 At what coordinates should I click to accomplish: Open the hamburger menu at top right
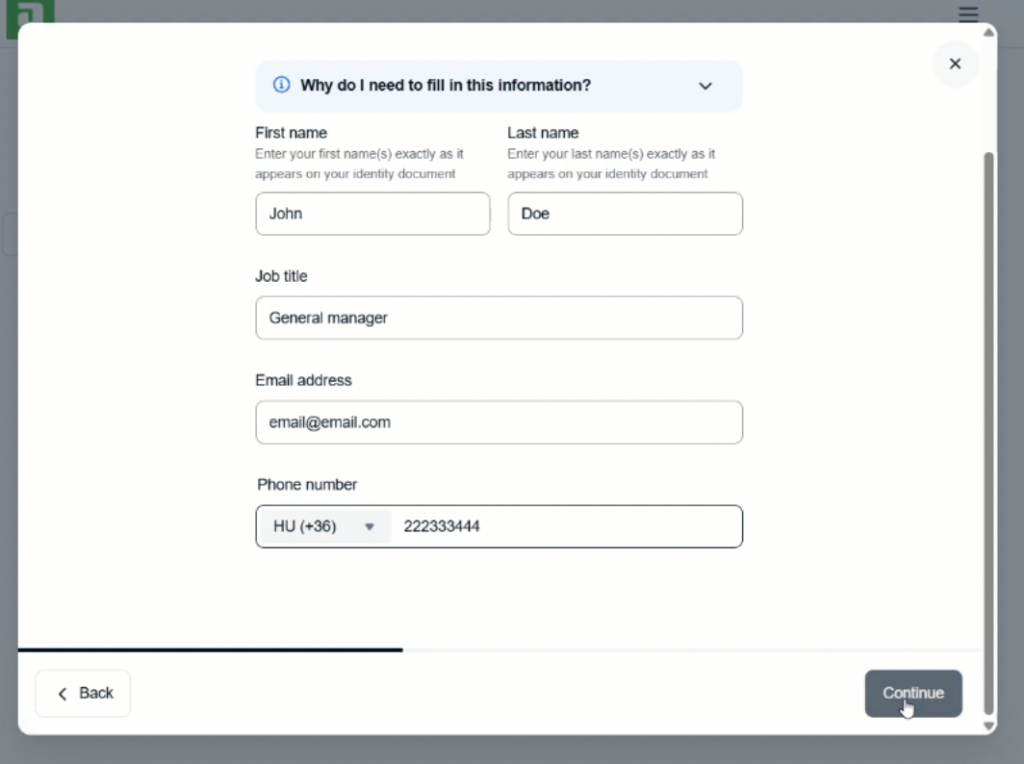[968, 13]
